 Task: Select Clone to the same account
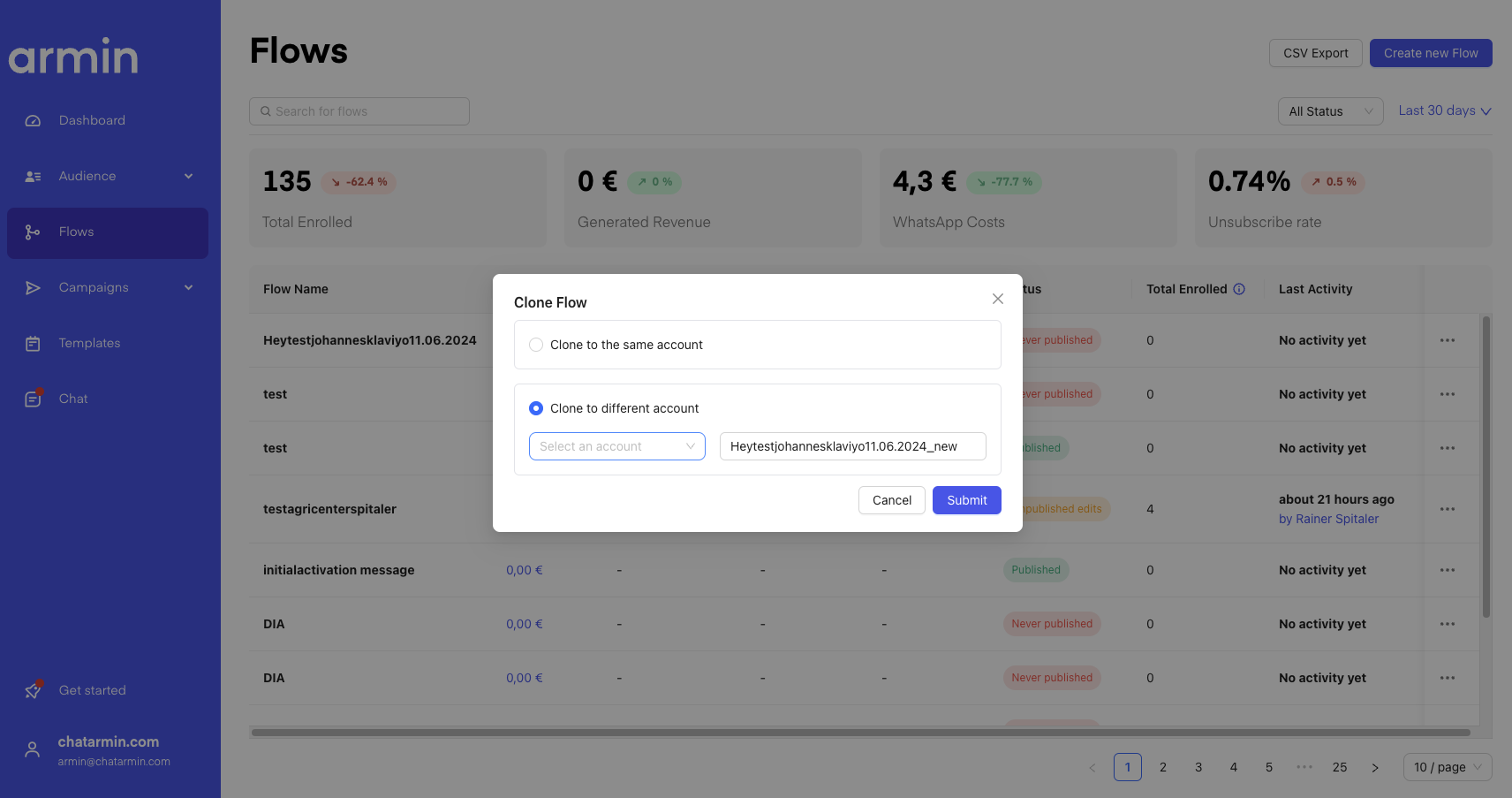tap(536, 345)
